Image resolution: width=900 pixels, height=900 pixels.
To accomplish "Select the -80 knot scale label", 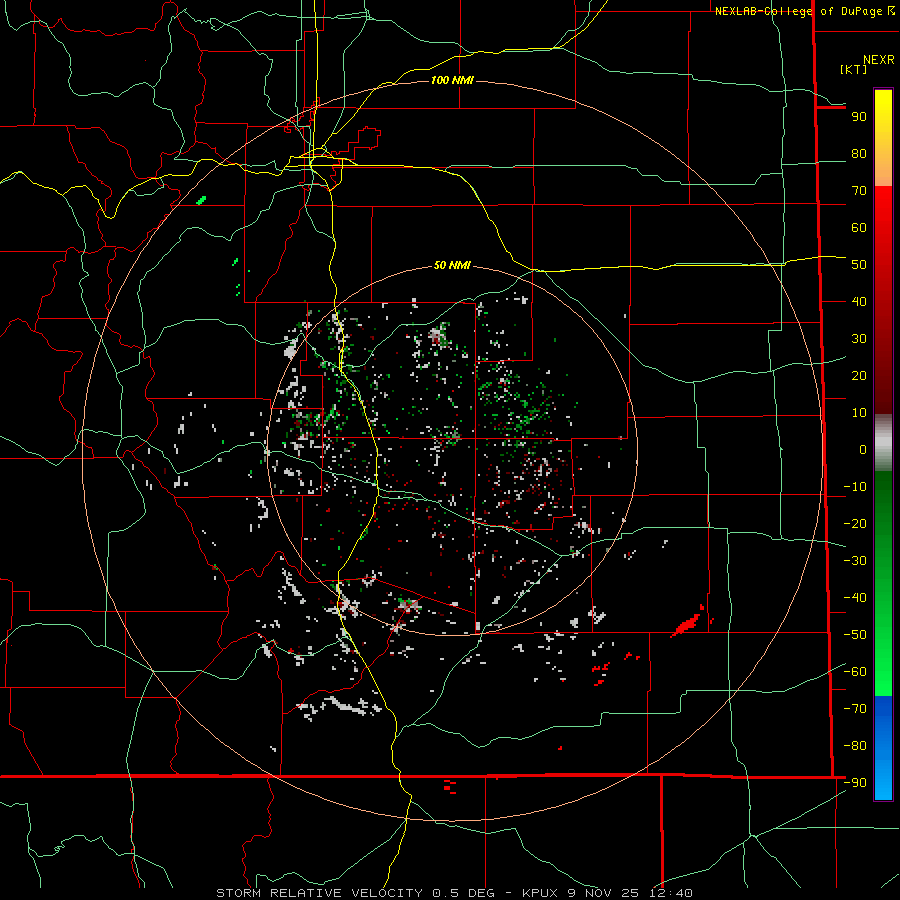I will click(855, 746).
